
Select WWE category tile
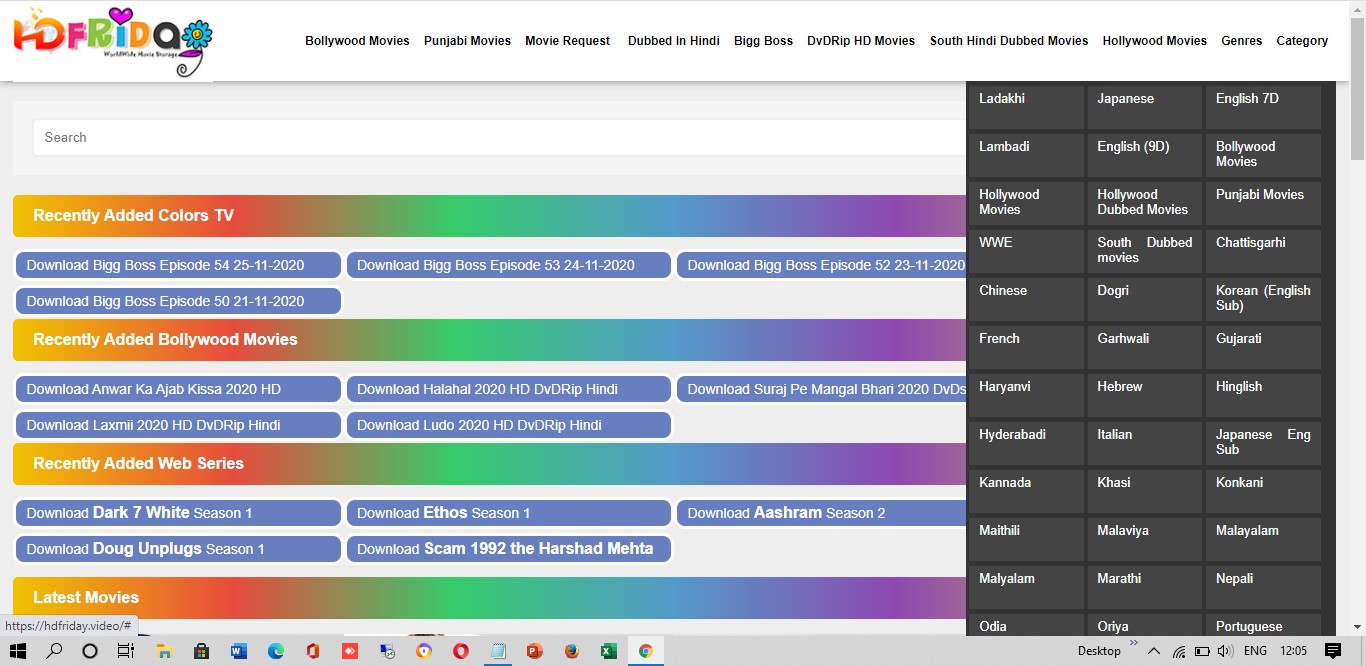[1026, 251]
